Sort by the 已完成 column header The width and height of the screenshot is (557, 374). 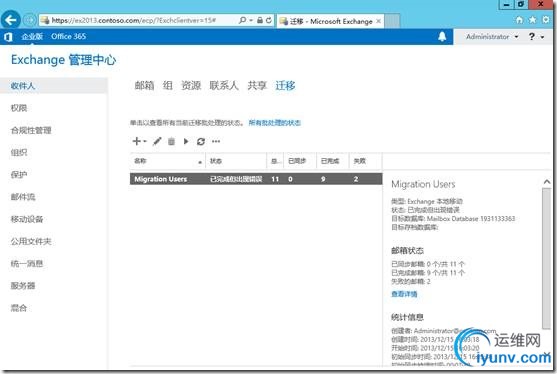pos(333,161)
